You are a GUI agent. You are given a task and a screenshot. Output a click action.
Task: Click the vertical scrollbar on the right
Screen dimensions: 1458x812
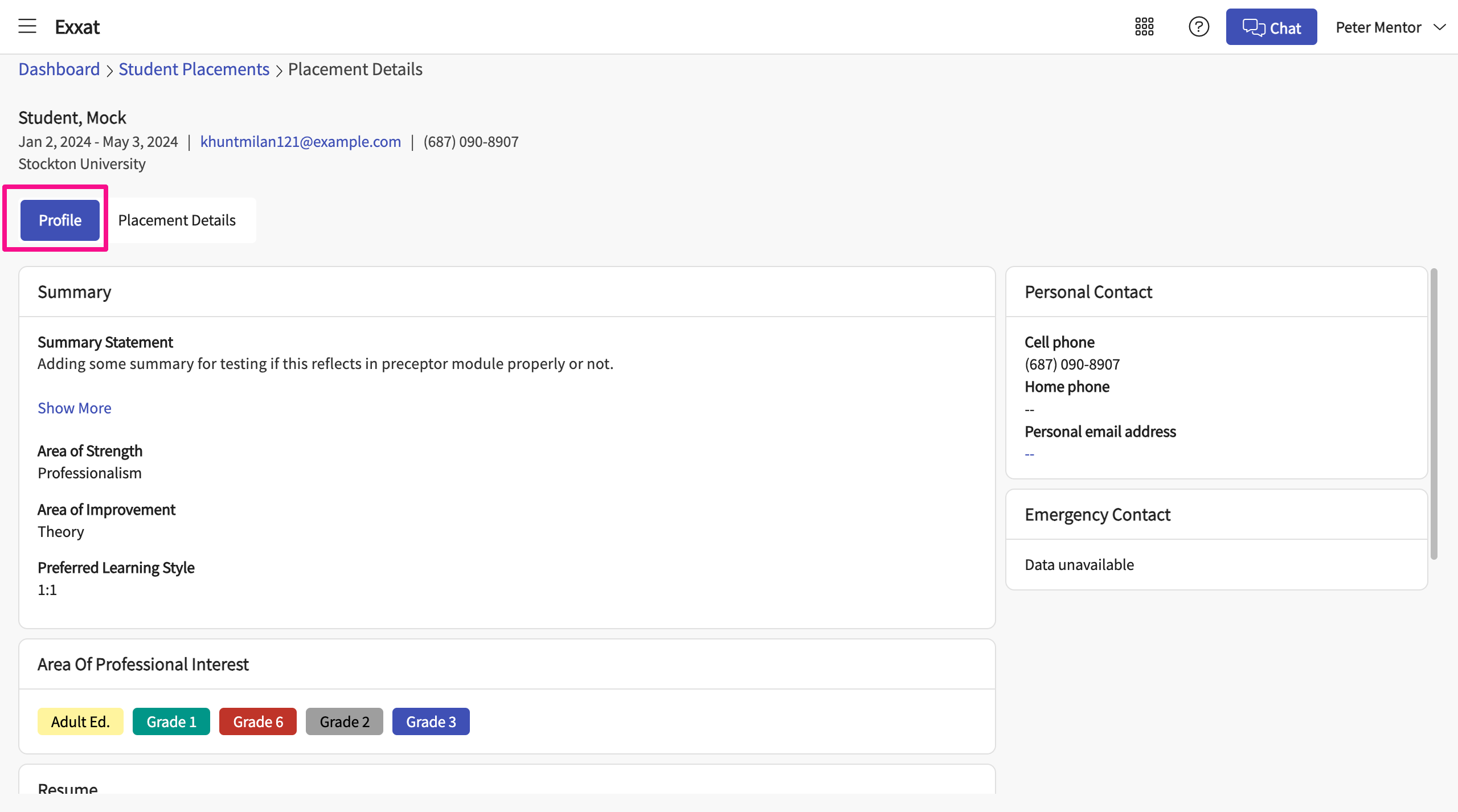1434,414
